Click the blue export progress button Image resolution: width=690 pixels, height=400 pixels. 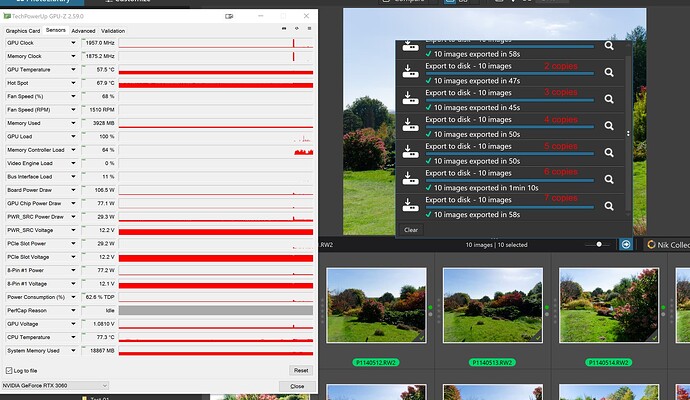[625, 244]
